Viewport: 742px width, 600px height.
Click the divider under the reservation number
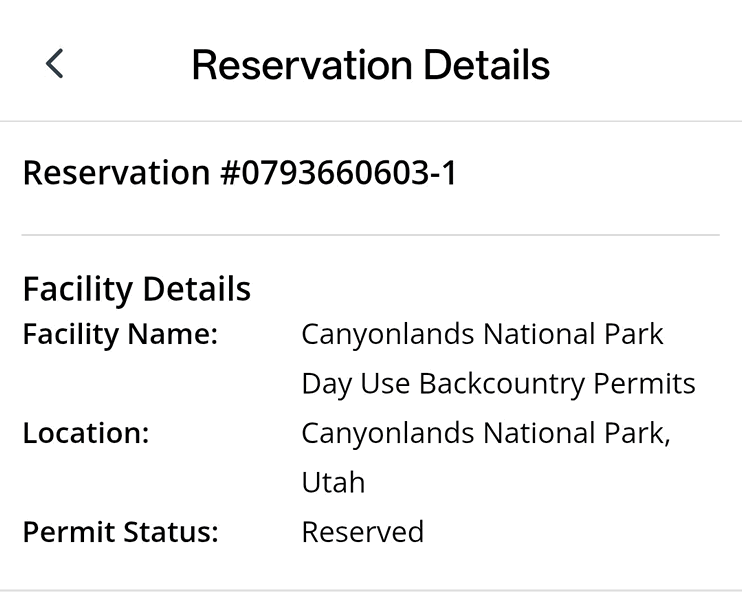[x=370, y=235]
